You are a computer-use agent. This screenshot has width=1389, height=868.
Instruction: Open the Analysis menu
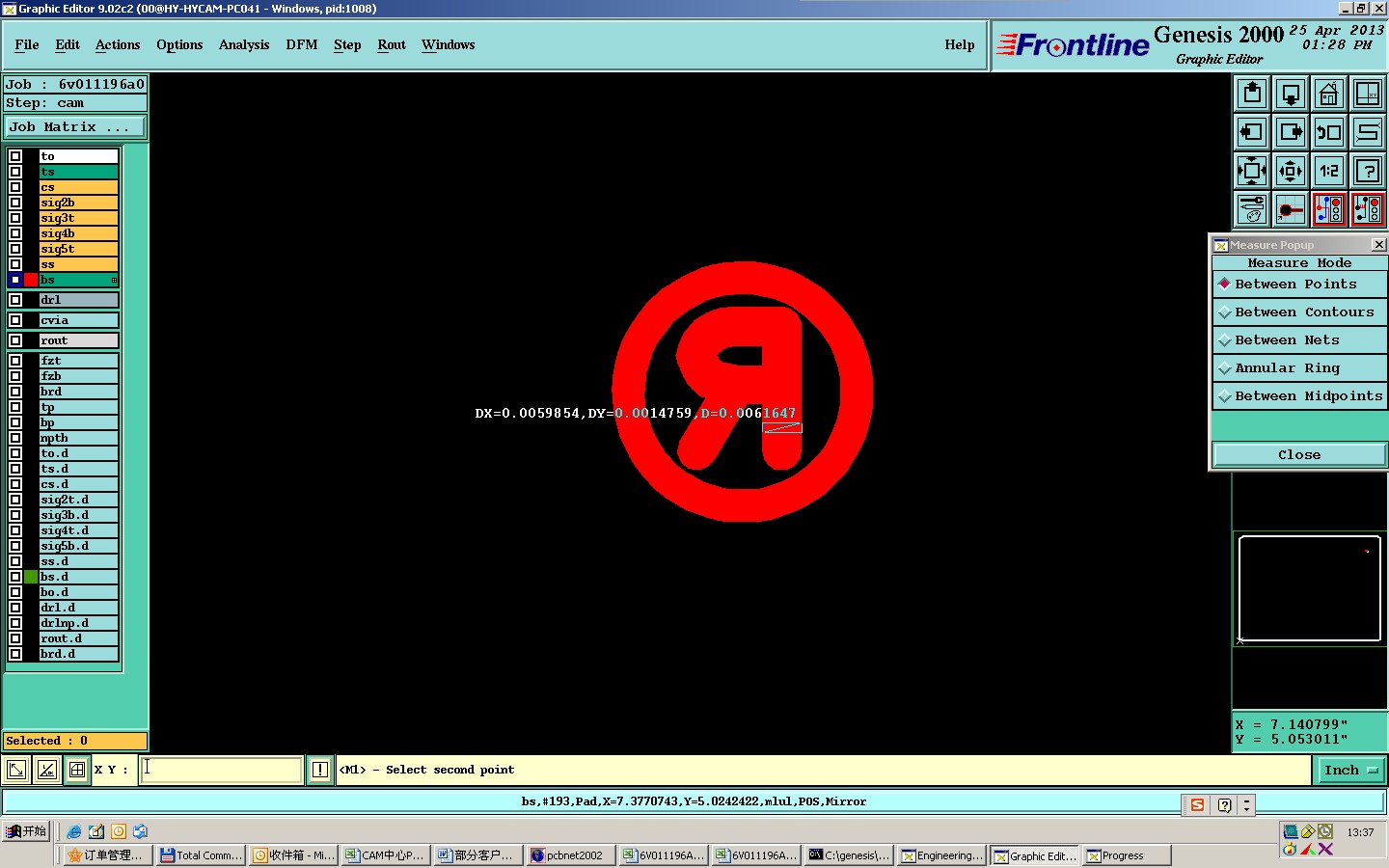pyautogui.click(x=244, y=45)
